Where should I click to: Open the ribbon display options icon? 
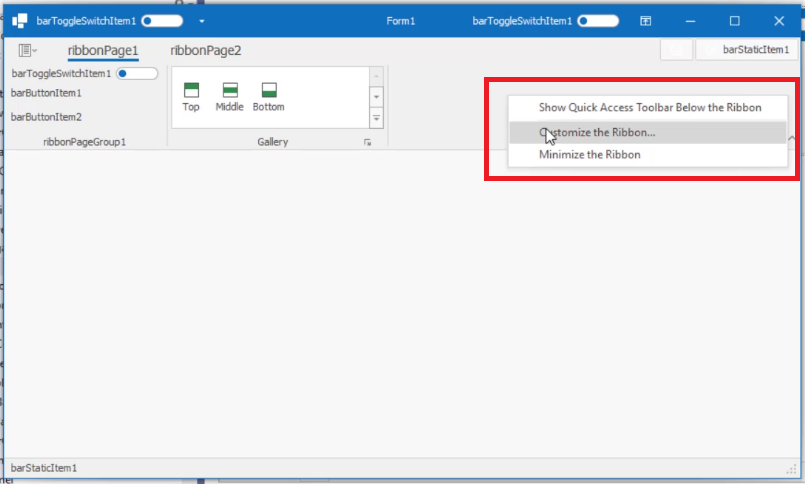tap(645, 21)
